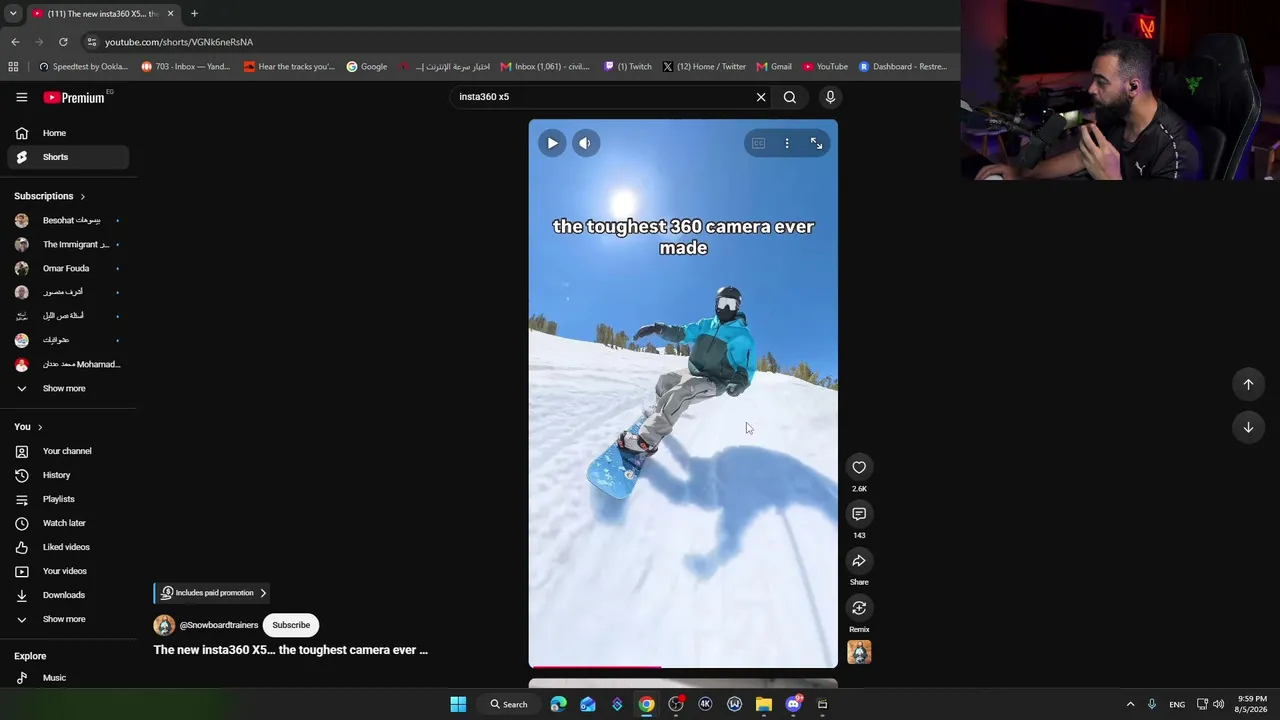Open the Twitch bookmark
The height and width of the screenshot is (720, 1280).
[628, 67]
